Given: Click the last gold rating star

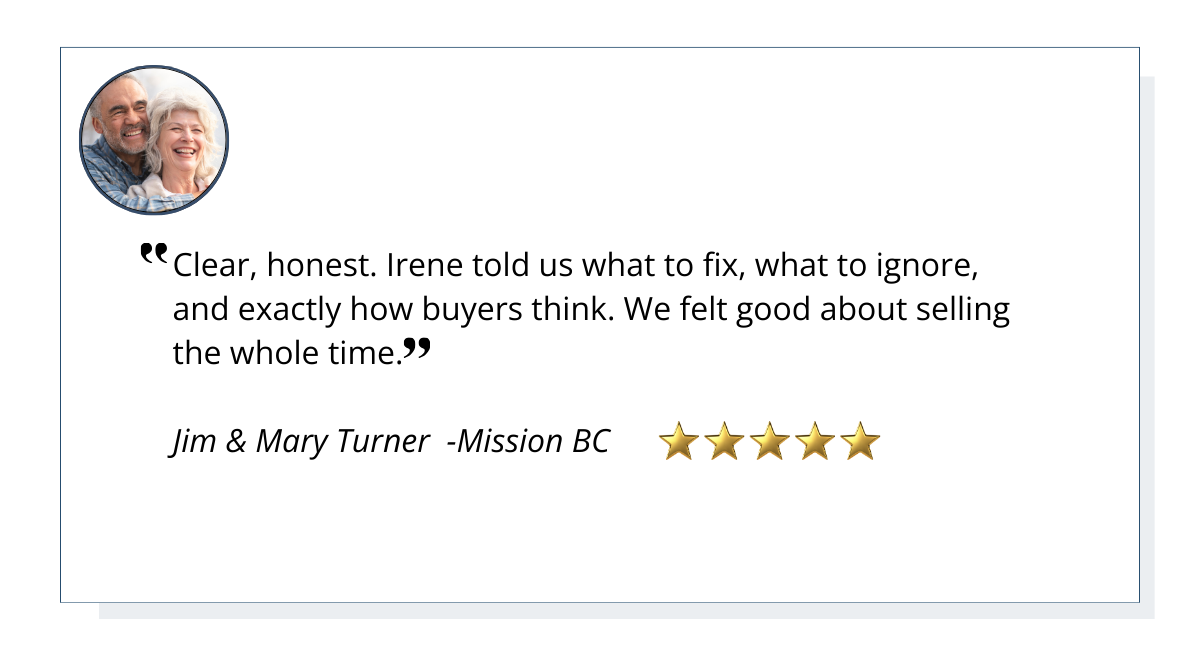Looking at the screenshot, I should (x=859, y=441).
